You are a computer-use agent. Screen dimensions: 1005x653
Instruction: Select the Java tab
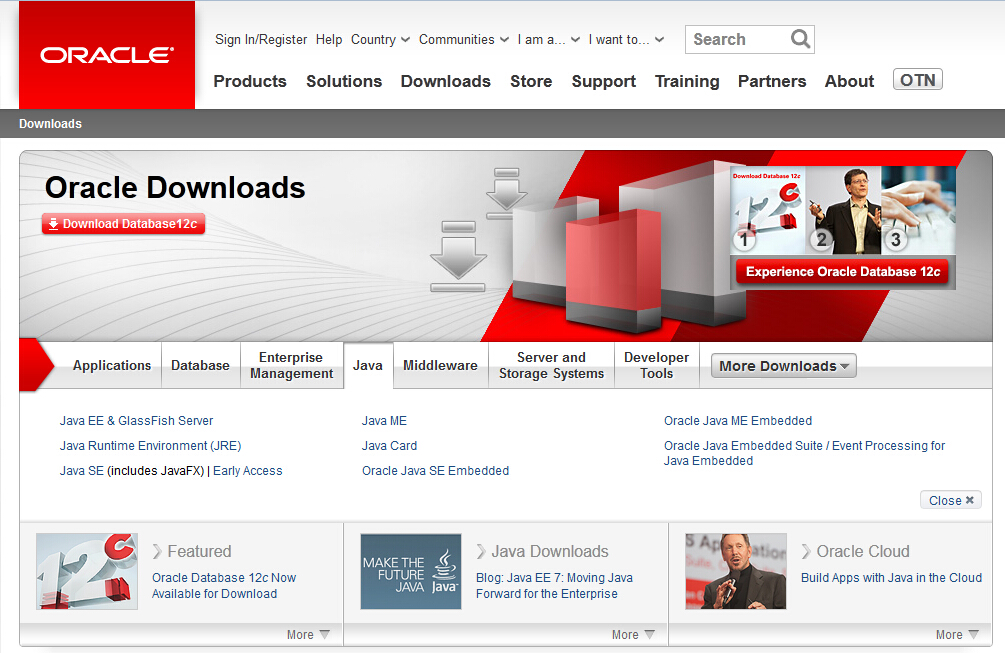[x=368, y=365]
